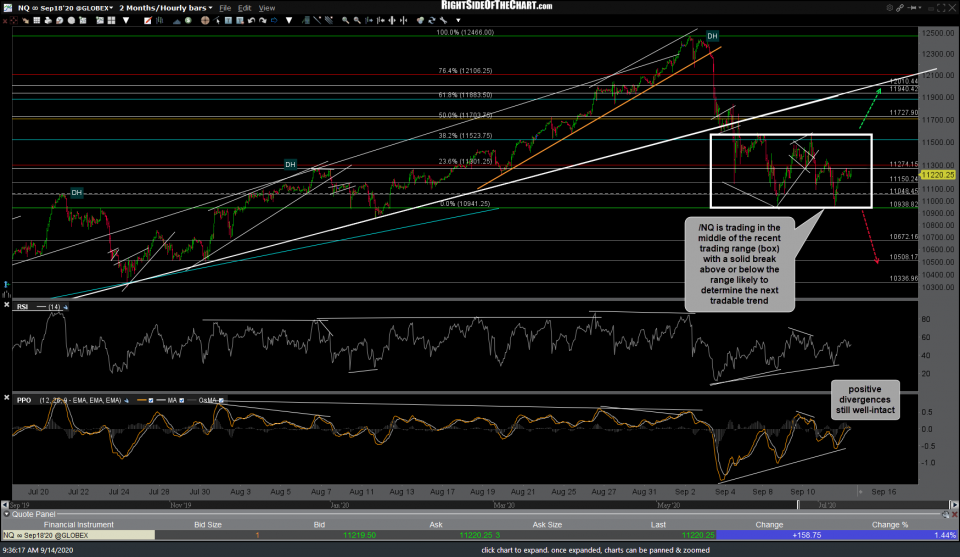The image size is (960, 557).
Task: Expand the last toolbar dropdown arrow
Action: point(458,20)
